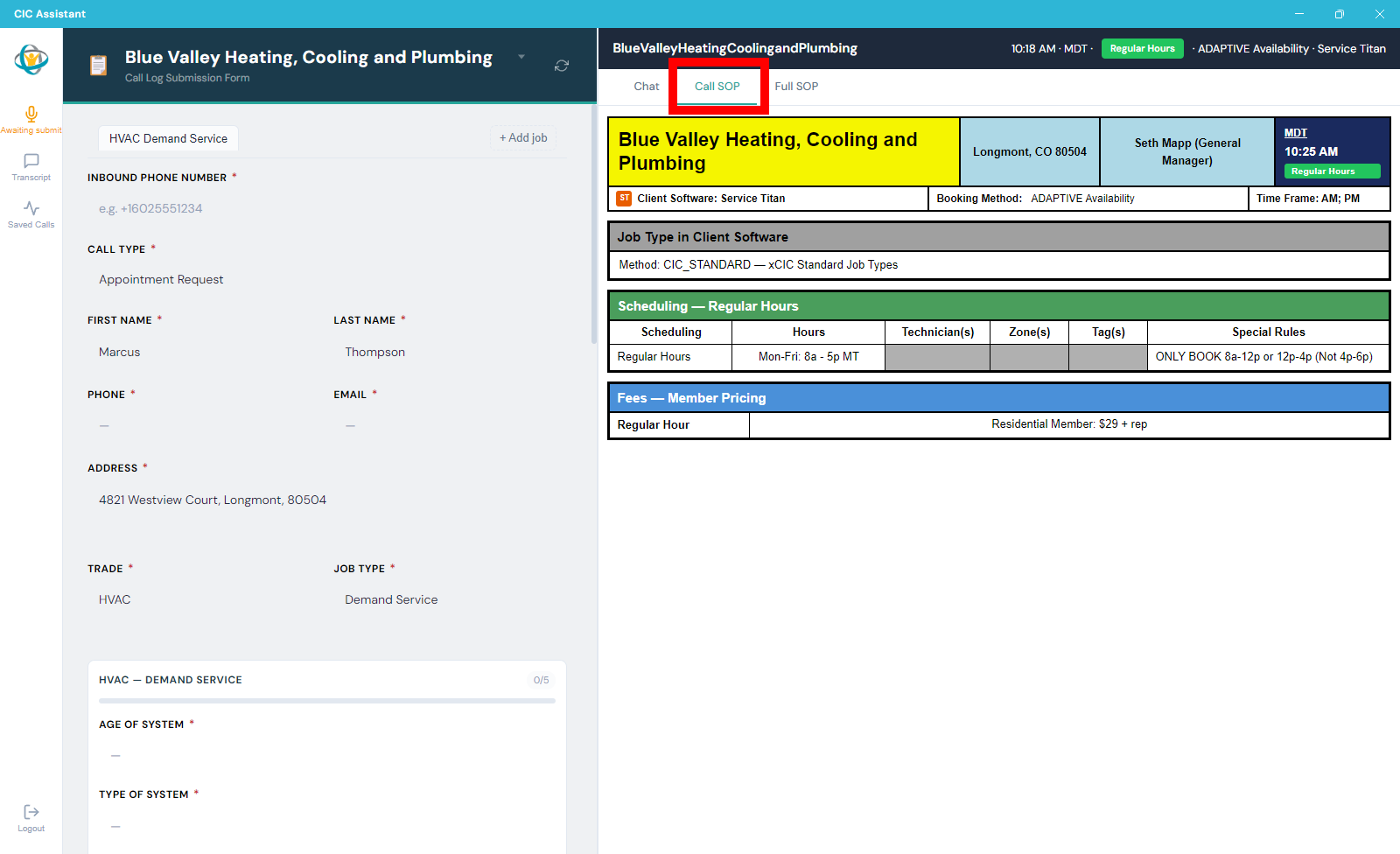This screenshot has height=854, width=1400.
Task: Click the refresh form icon
Action: tap(562, 66)
